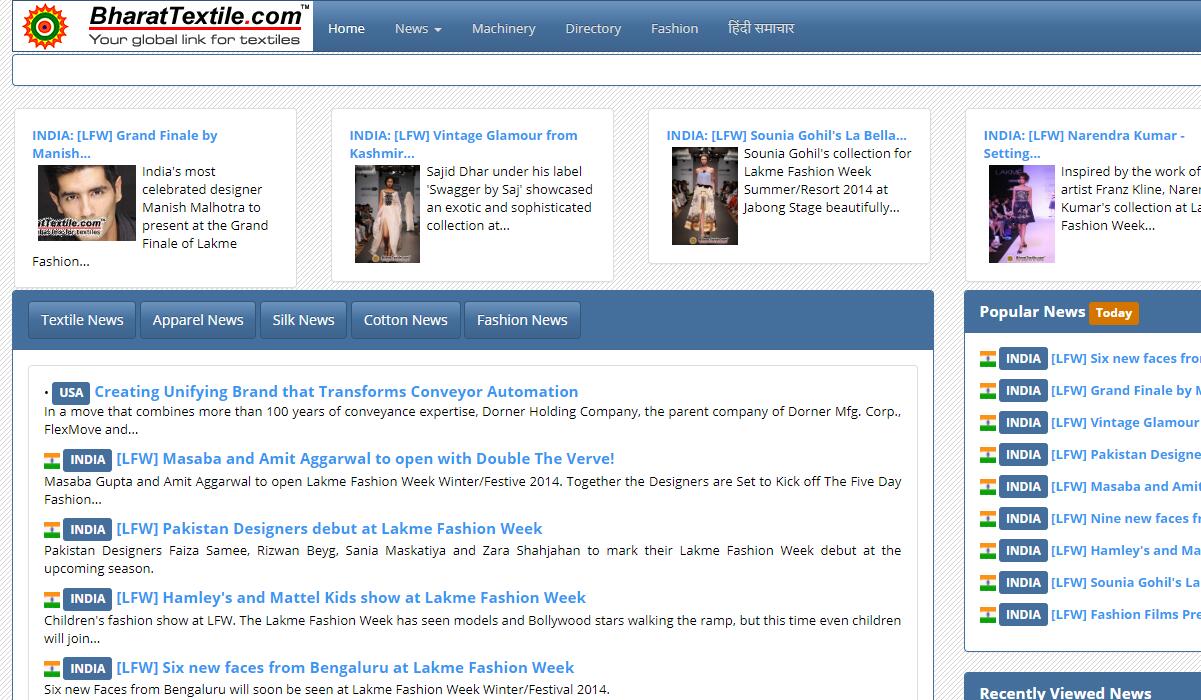Screen dimensions: 1201x700
Task: Open popular news 'Masaba and Amit' link
Action: pyautogui.click(x=1126, y=486)
